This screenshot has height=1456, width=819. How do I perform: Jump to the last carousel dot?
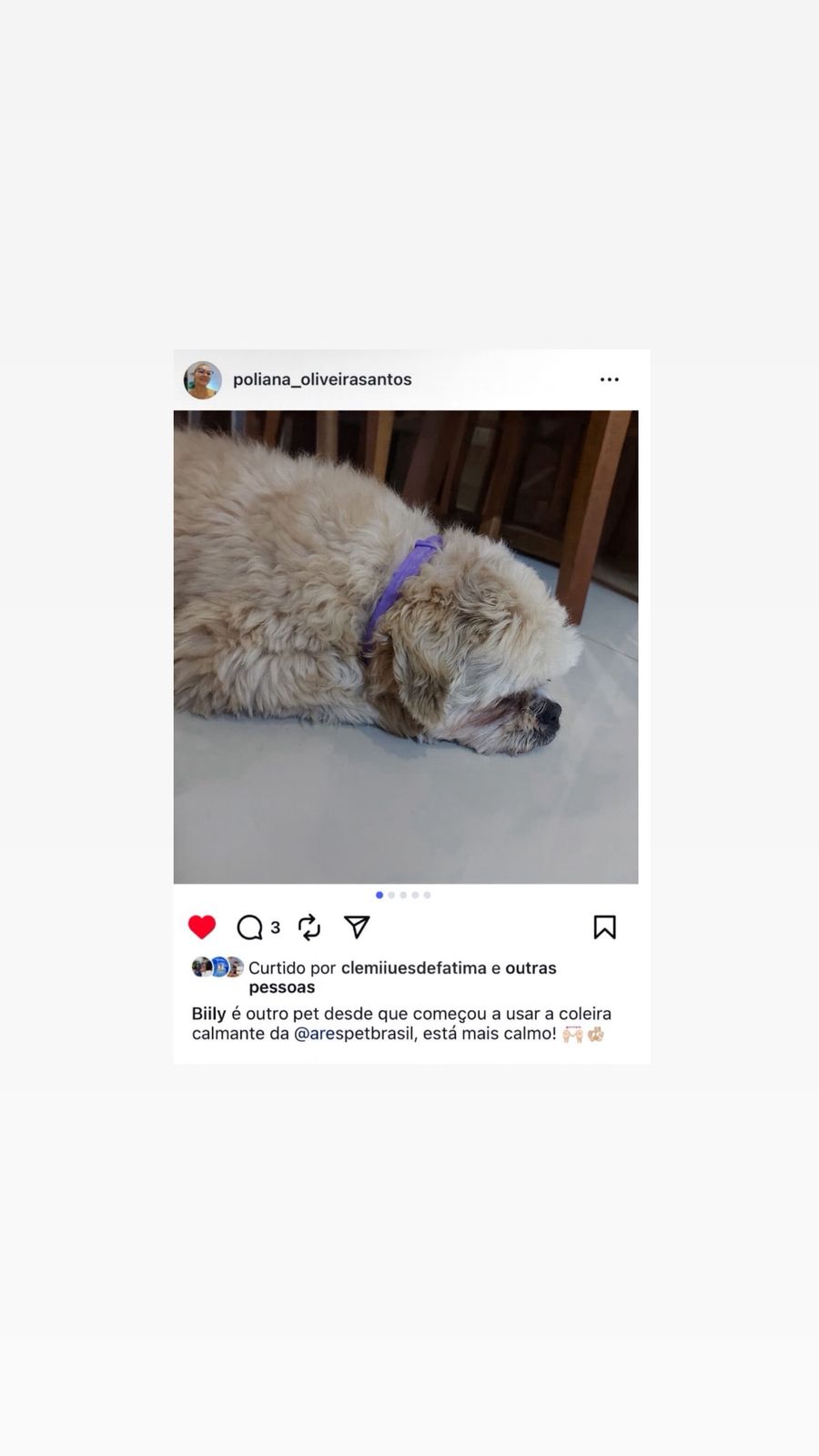(427, 895)
